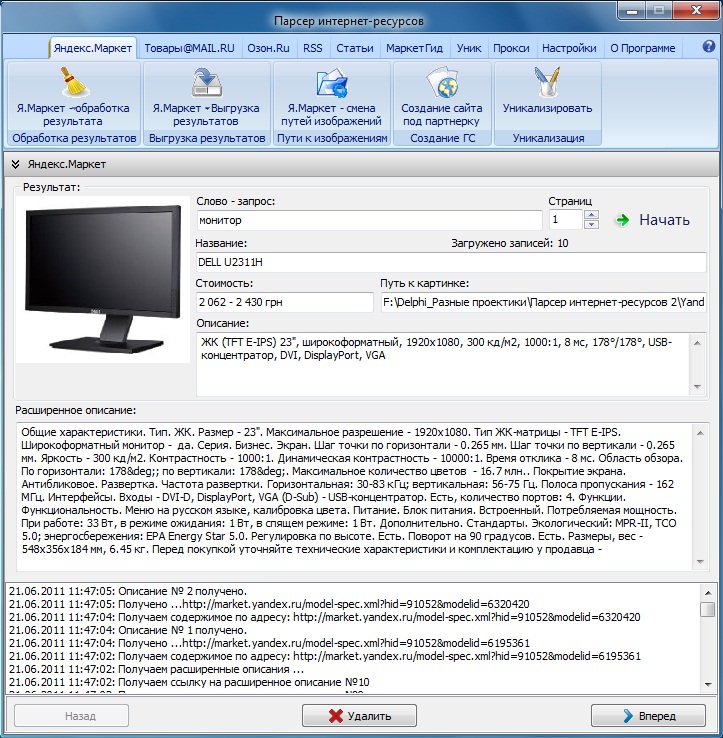
Task: Open the Озон.Ru tab
Action: 268,48
